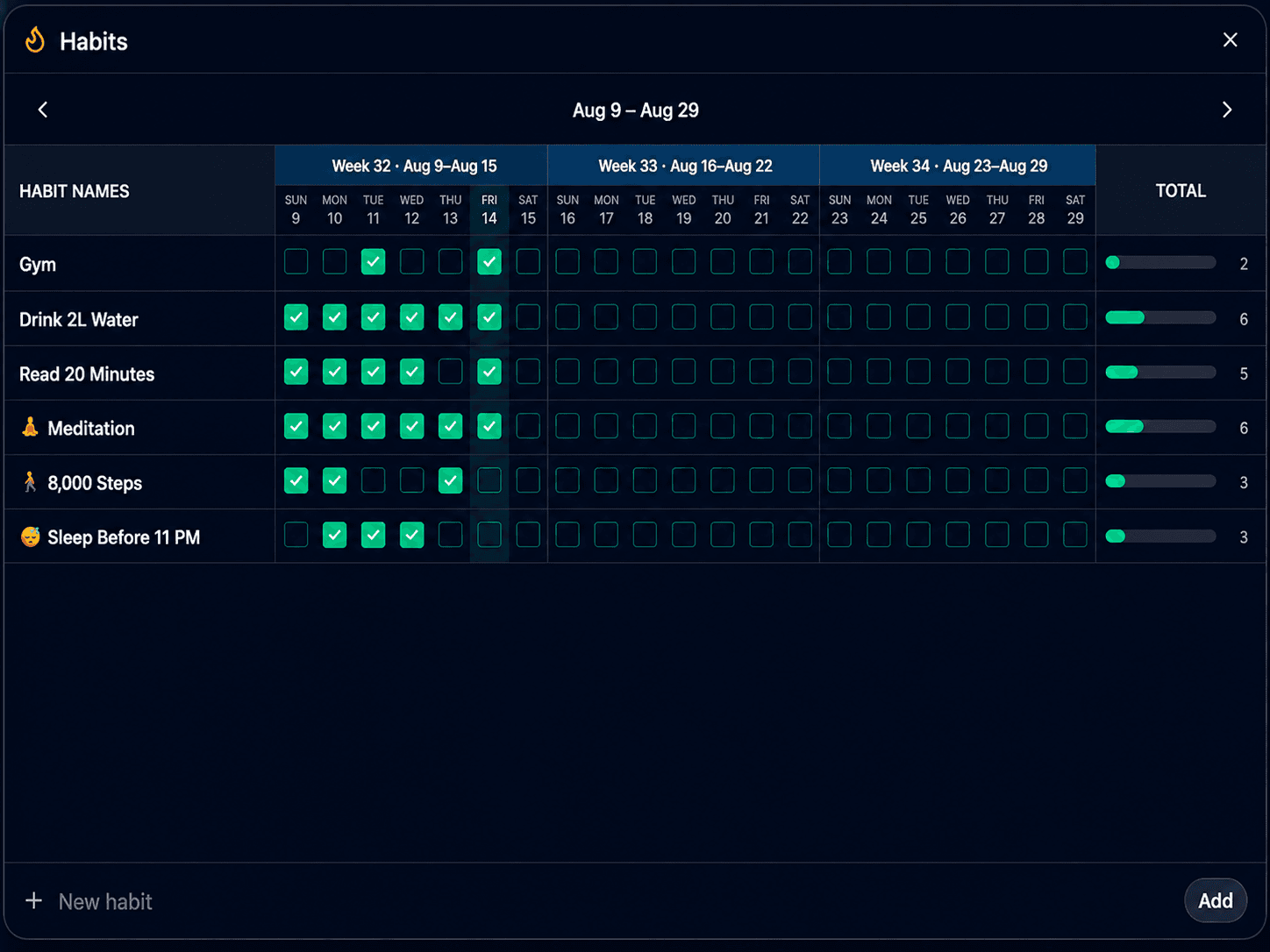Viewport: 1270px width, 952px height.
Task: Uncheck Meditation for Sunday Aug 9
Action: (x=296, y=426)
